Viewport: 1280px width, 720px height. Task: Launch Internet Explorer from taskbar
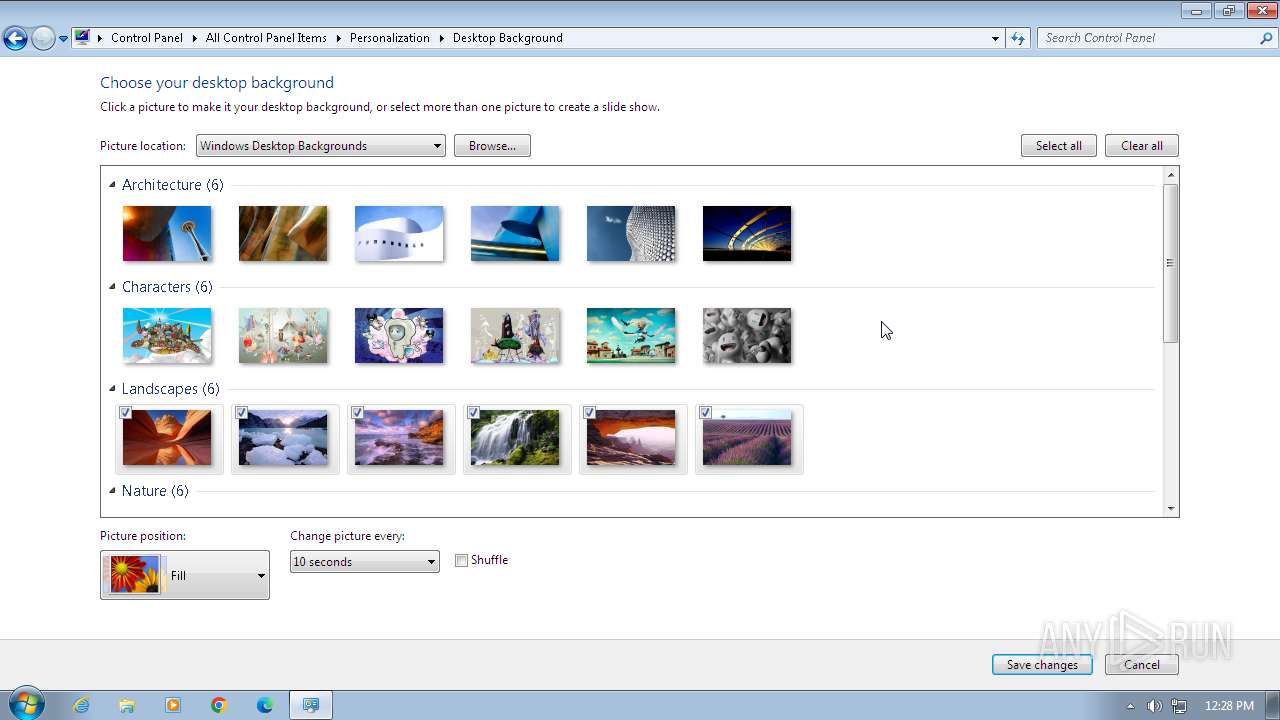(81, 705)
